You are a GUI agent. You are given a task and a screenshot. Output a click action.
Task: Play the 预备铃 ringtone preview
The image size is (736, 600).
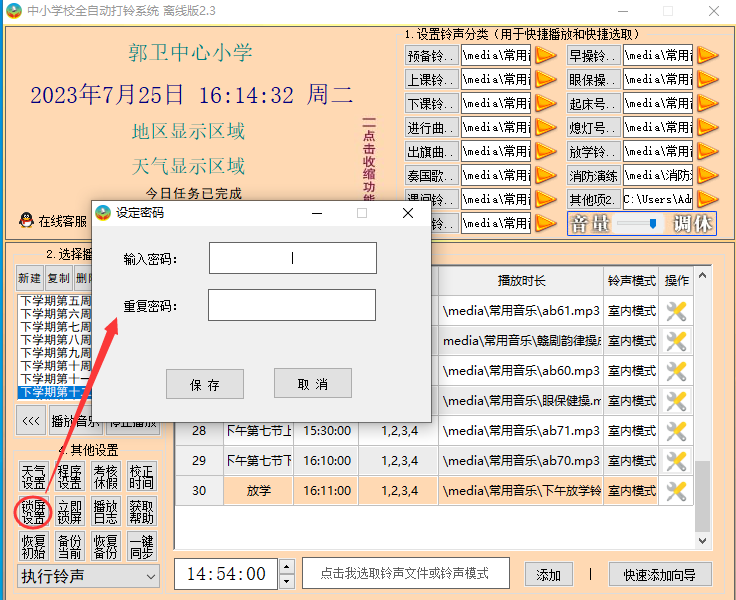point(545,55)
